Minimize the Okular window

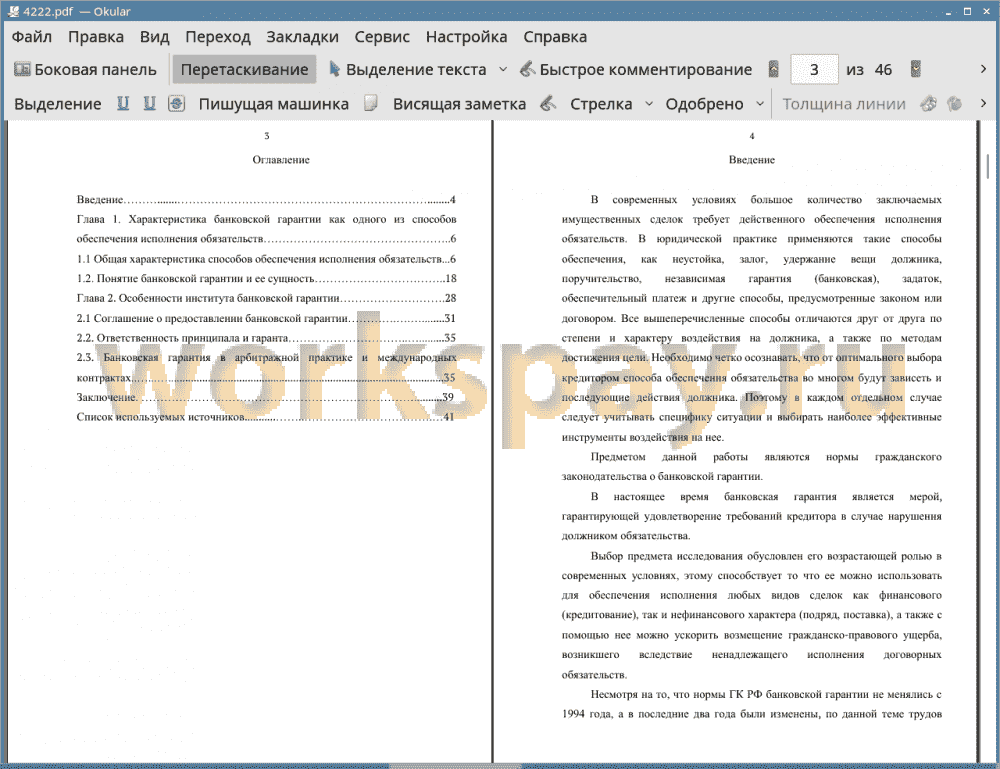(948, 11)
